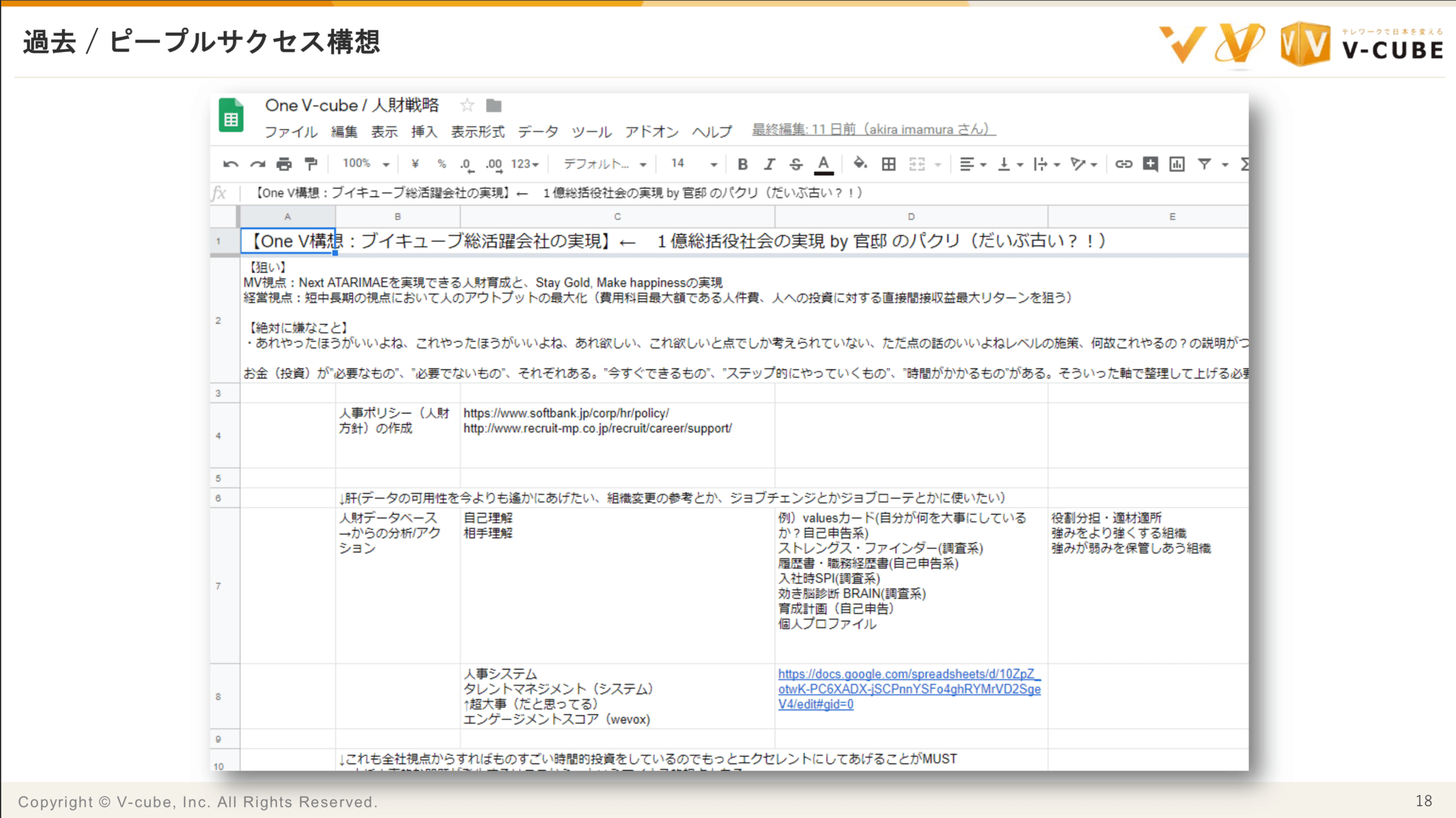Open the font size 14 dropdown
This screenshot has width=1456, height=818.
click(x=694, y=164)
